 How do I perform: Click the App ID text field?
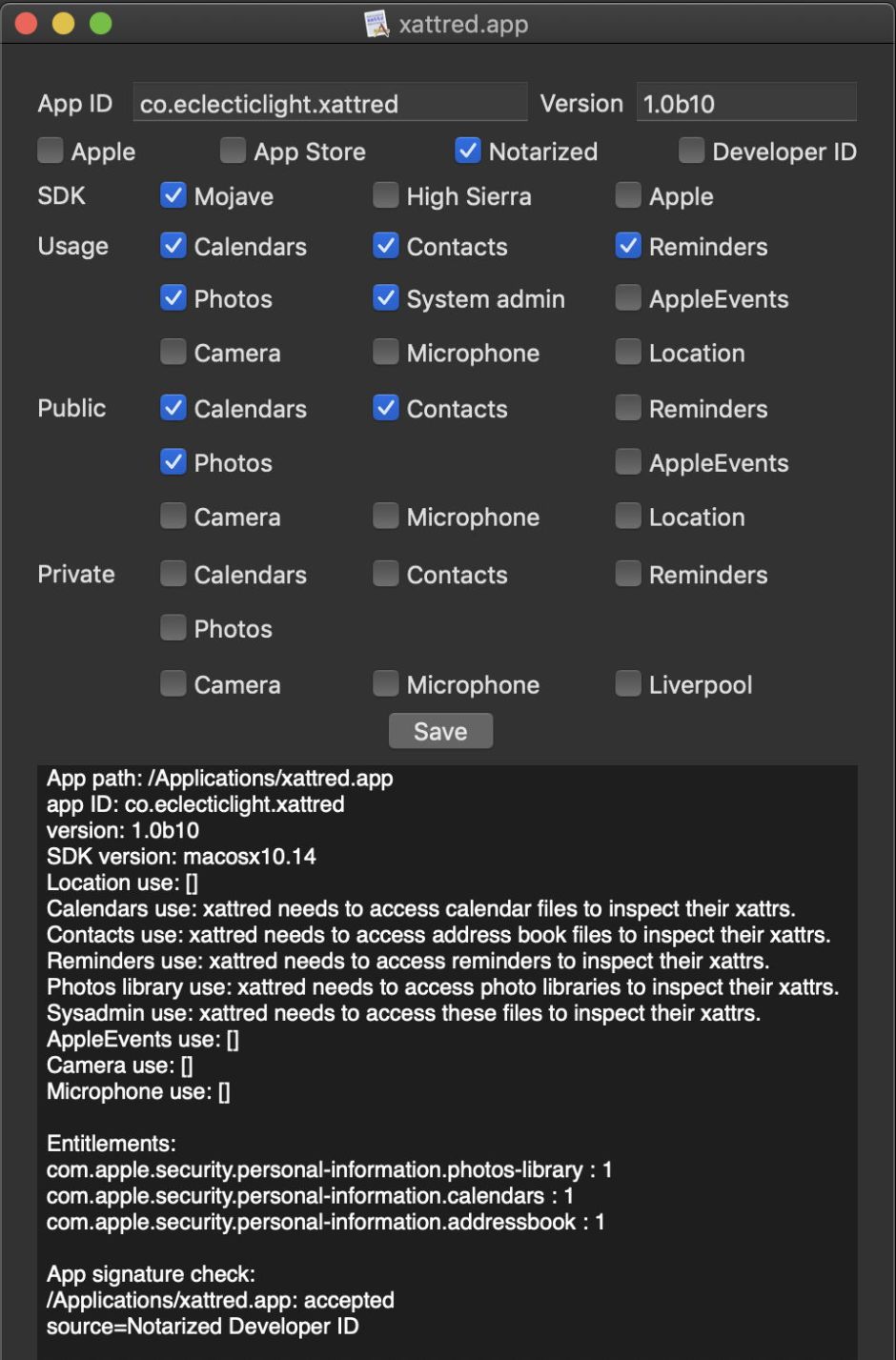coord(330,104)
